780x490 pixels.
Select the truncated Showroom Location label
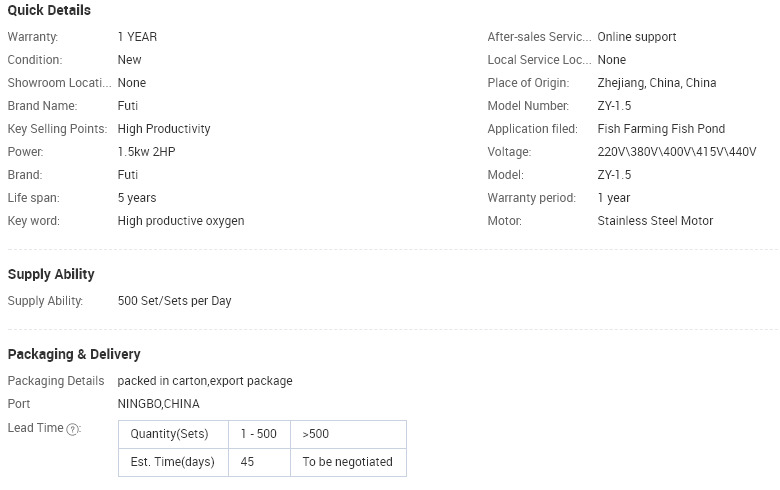click(x=59, y=83)
